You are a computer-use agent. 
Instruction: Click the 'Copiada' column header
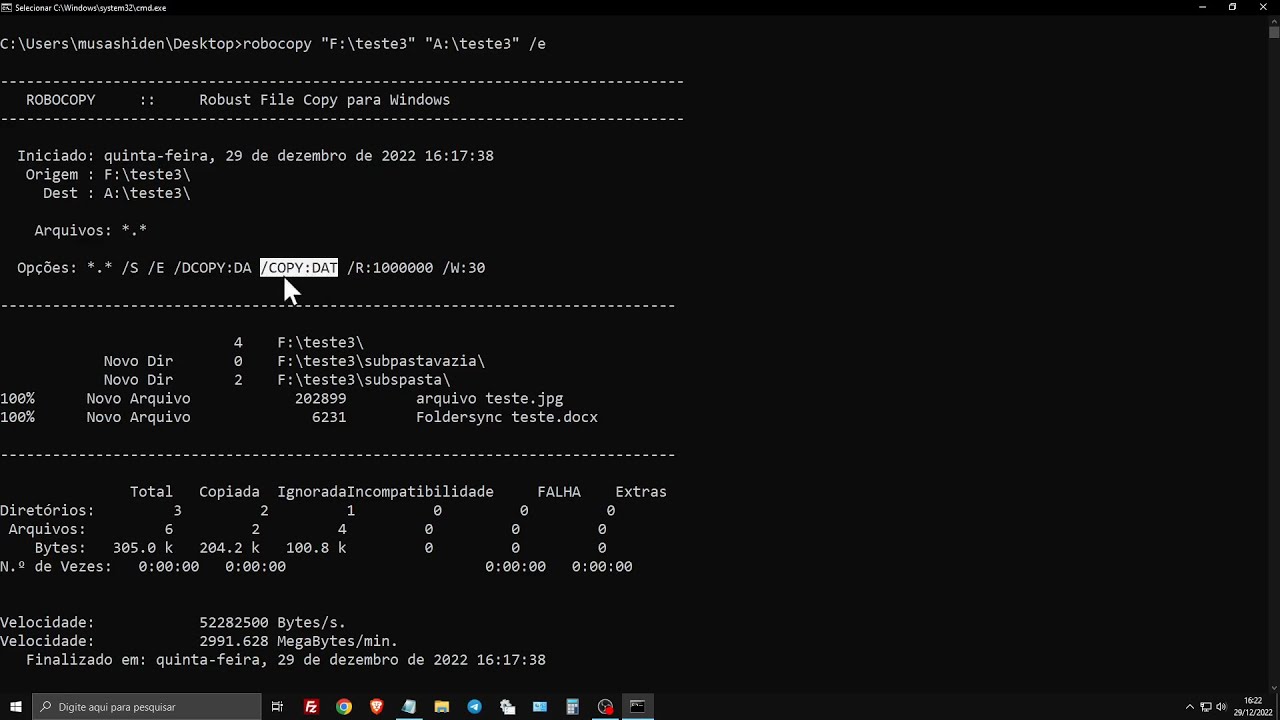tap(229, 492)
